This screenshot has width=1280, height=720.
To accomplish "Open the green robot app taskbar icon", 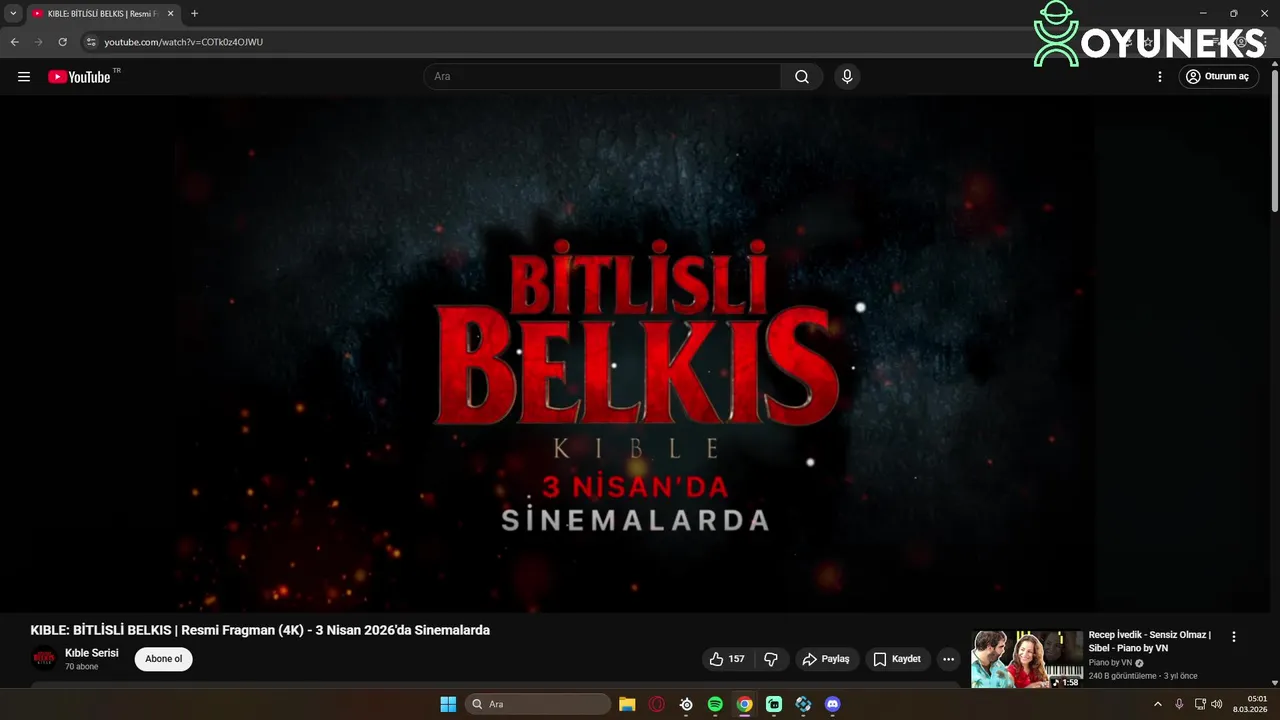I will click(774, 704).
